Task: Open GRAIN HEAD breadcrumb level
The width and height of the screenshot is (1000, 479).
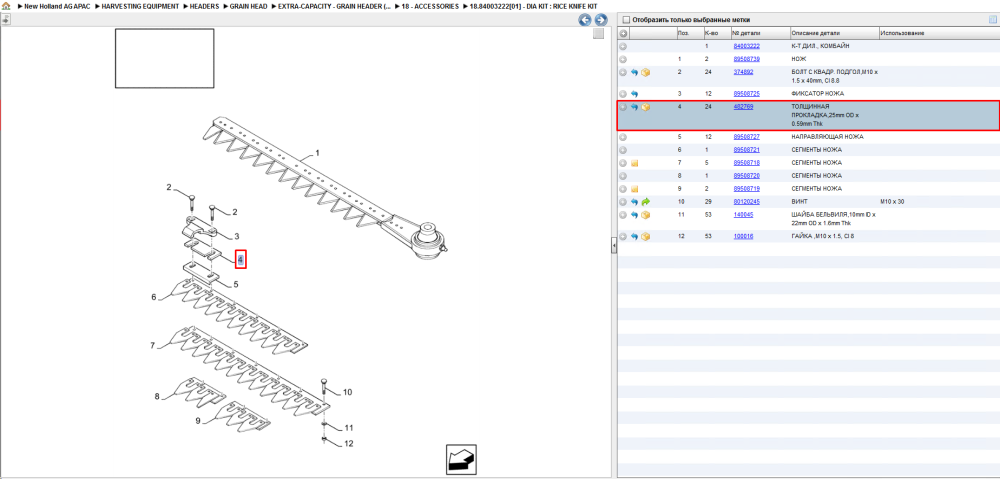Action: pyautogui.click(x=248, y=6)
